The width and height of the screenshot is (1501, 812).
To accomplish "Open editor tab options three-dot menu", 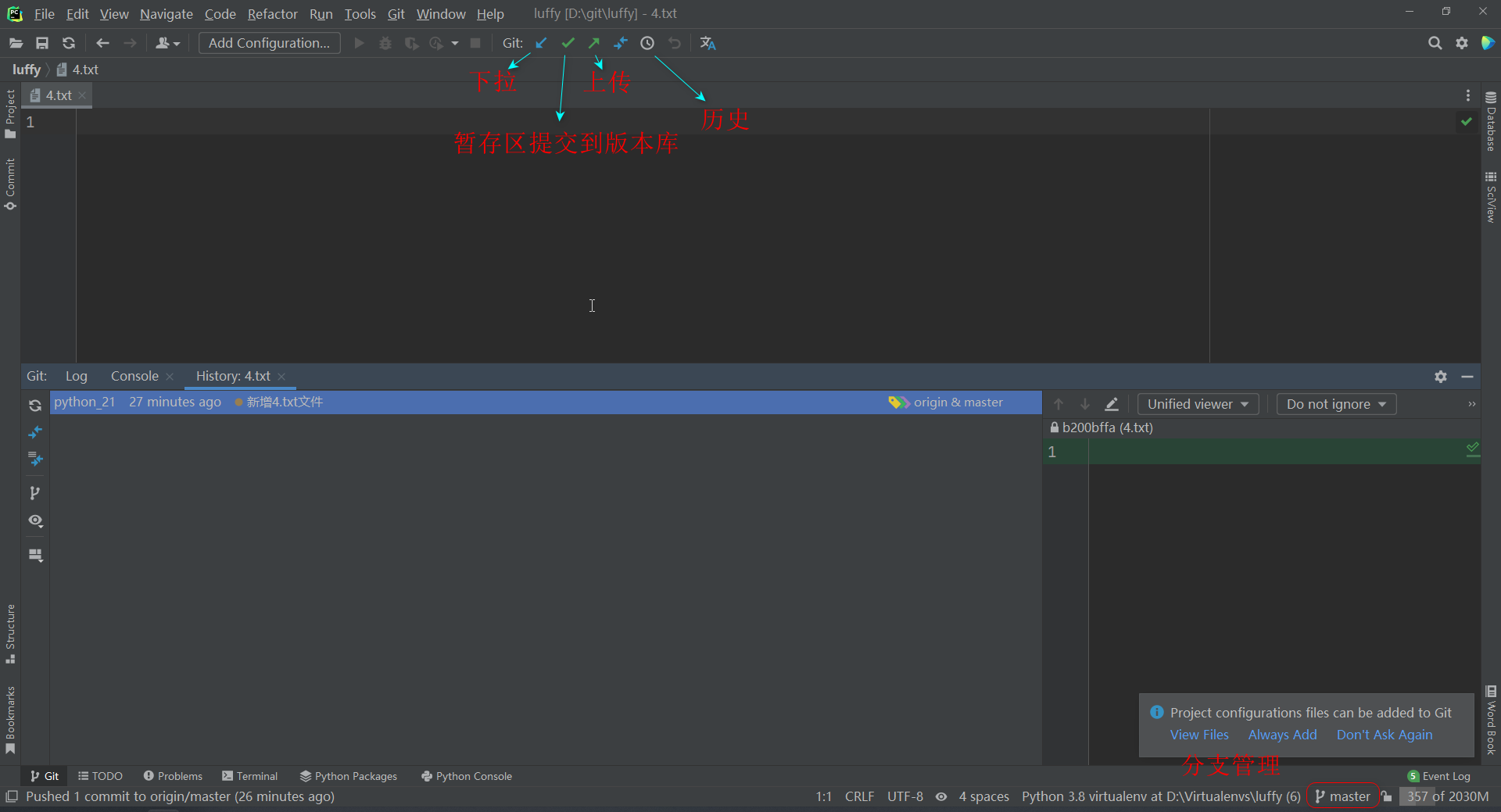I will [1468, 95].
